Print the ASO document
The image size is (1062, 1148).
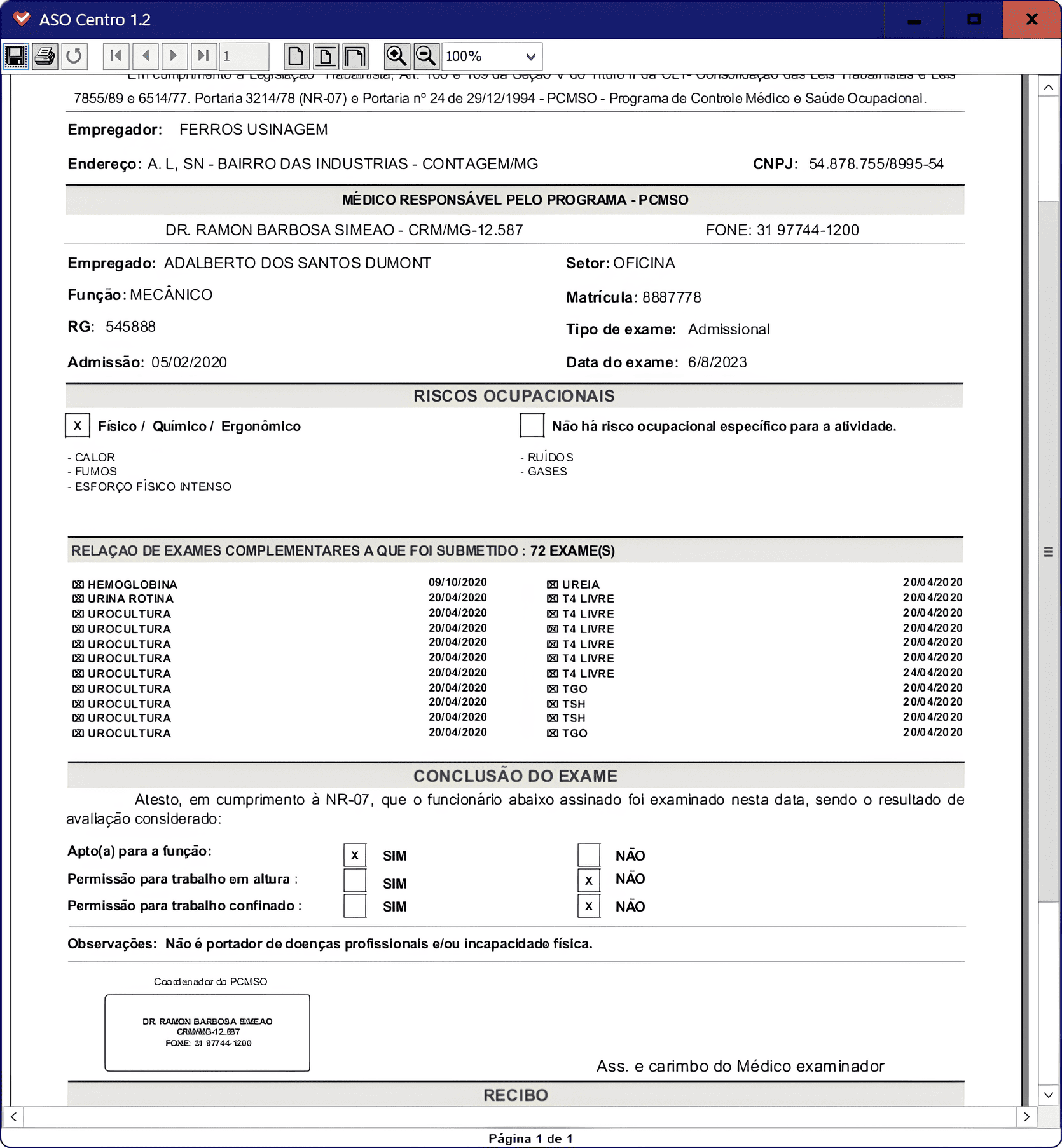pos(45,57)
